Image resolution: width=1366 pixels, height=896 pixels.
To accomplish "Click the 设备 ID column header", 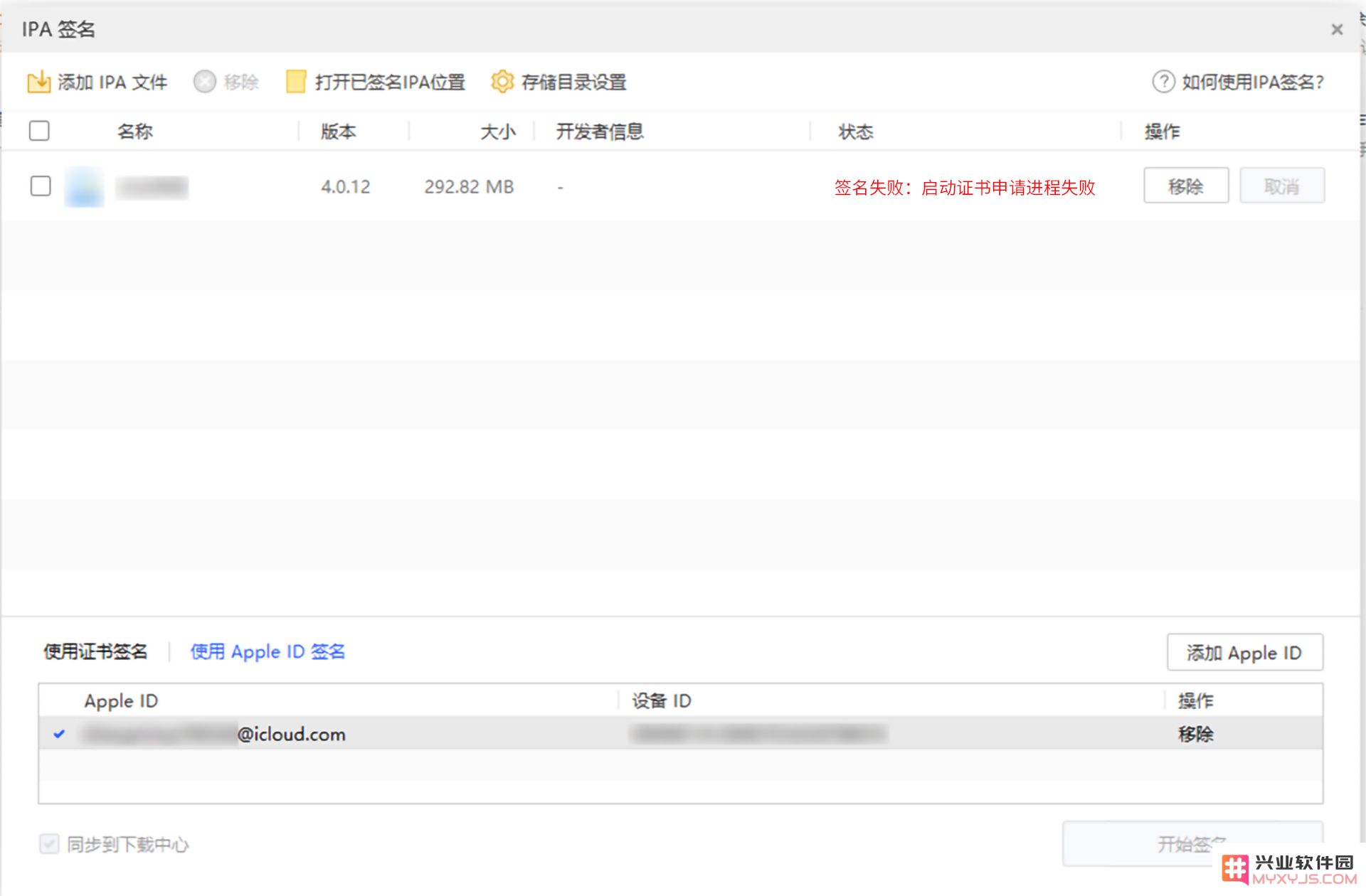I will pyautogui.click(x=662, y=701).
